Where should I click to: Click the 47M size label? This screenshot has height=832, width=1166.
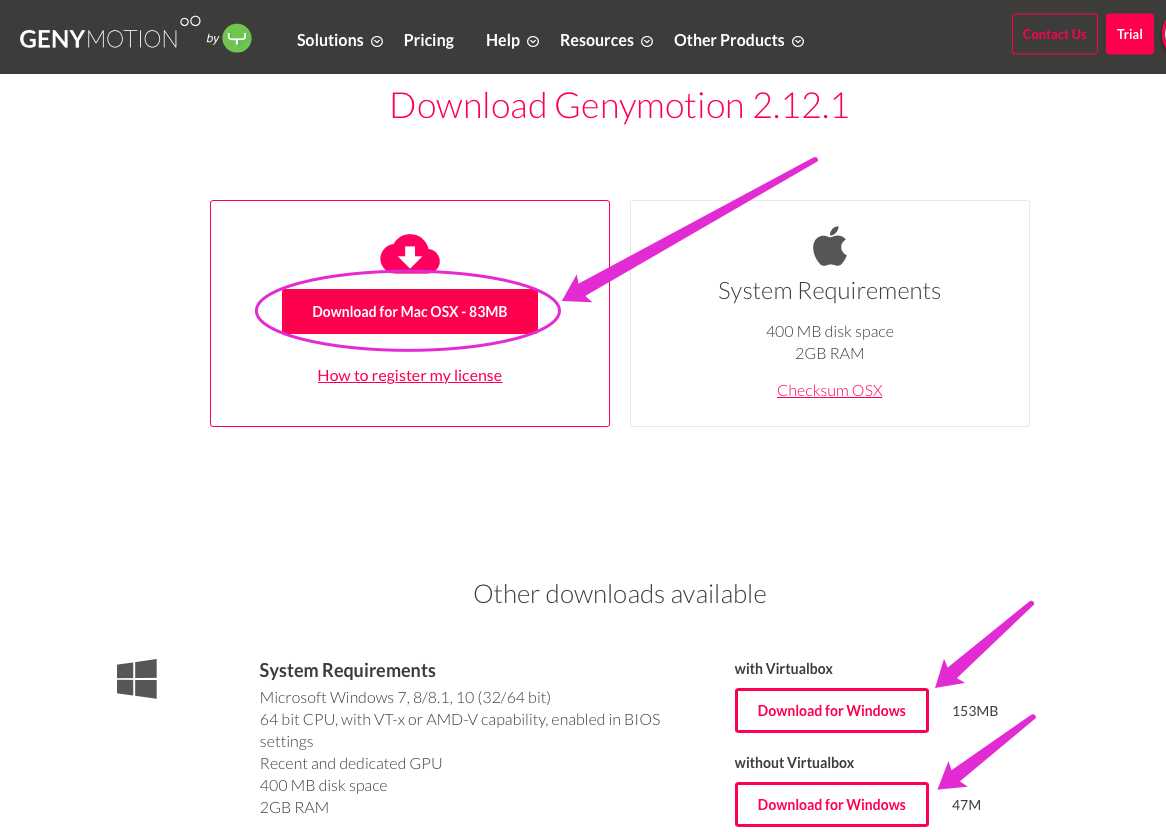tap(966, 804)
